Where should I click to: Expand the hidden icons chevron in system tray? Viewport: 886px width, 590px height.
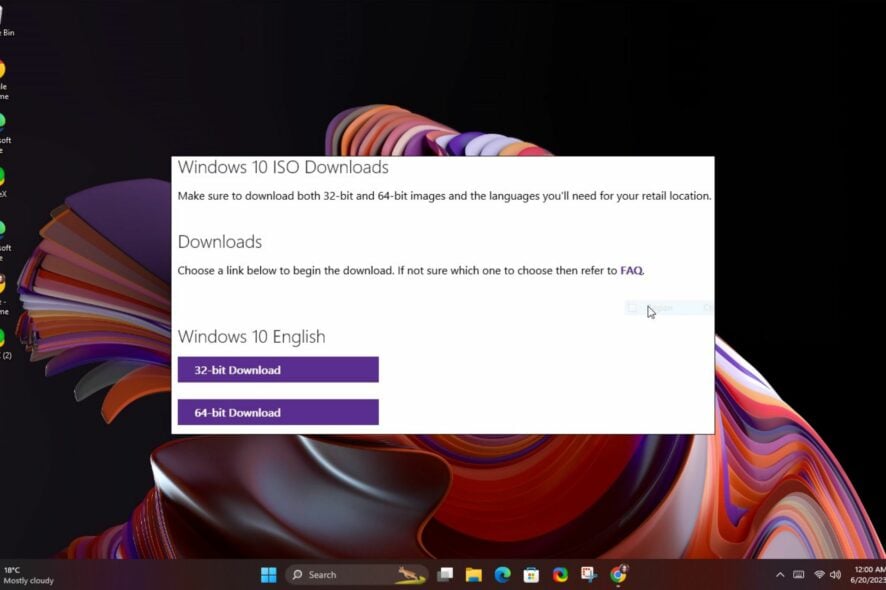[x=779, y=575]
